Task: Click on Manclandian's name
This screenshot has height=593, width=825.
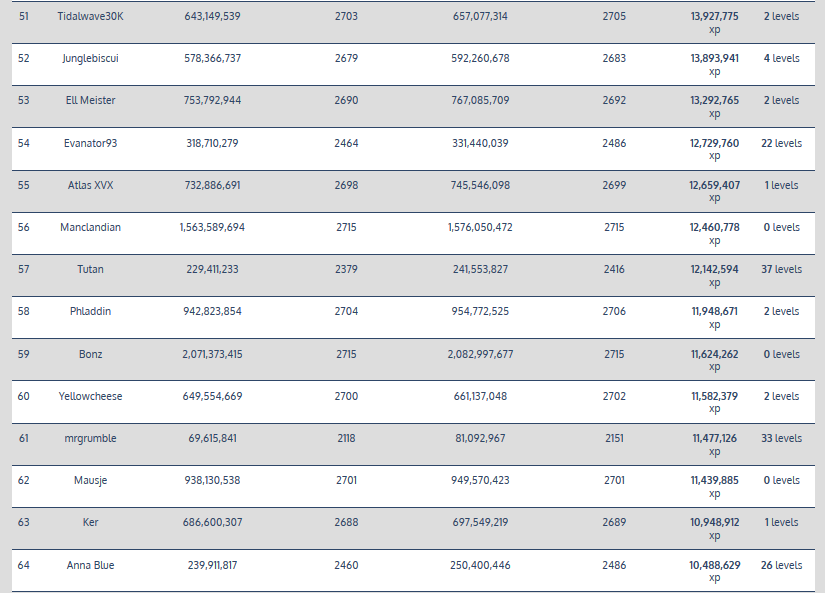Action: coord(90,227)
